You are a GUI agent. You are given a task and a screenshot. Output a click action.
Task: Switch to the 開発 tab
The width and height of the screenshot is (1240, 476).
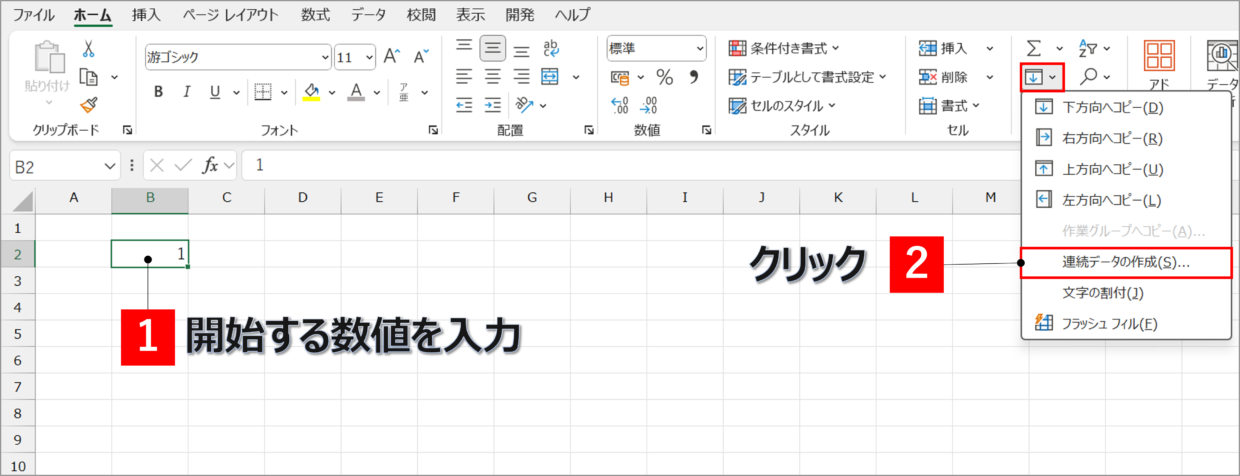(520, 15)
